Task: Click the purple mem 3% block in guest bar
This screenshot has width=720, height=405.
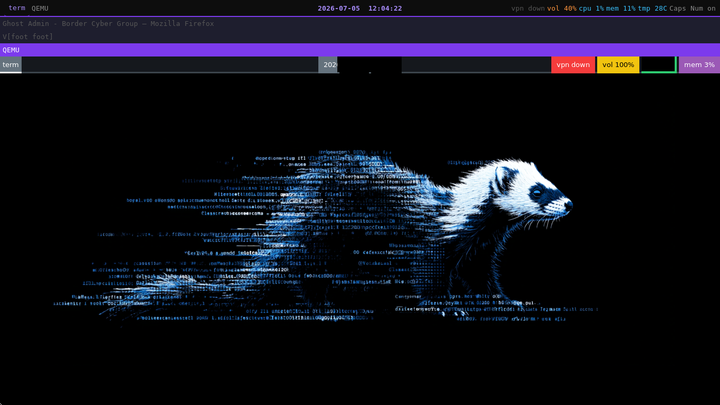Action: point(699,65)
